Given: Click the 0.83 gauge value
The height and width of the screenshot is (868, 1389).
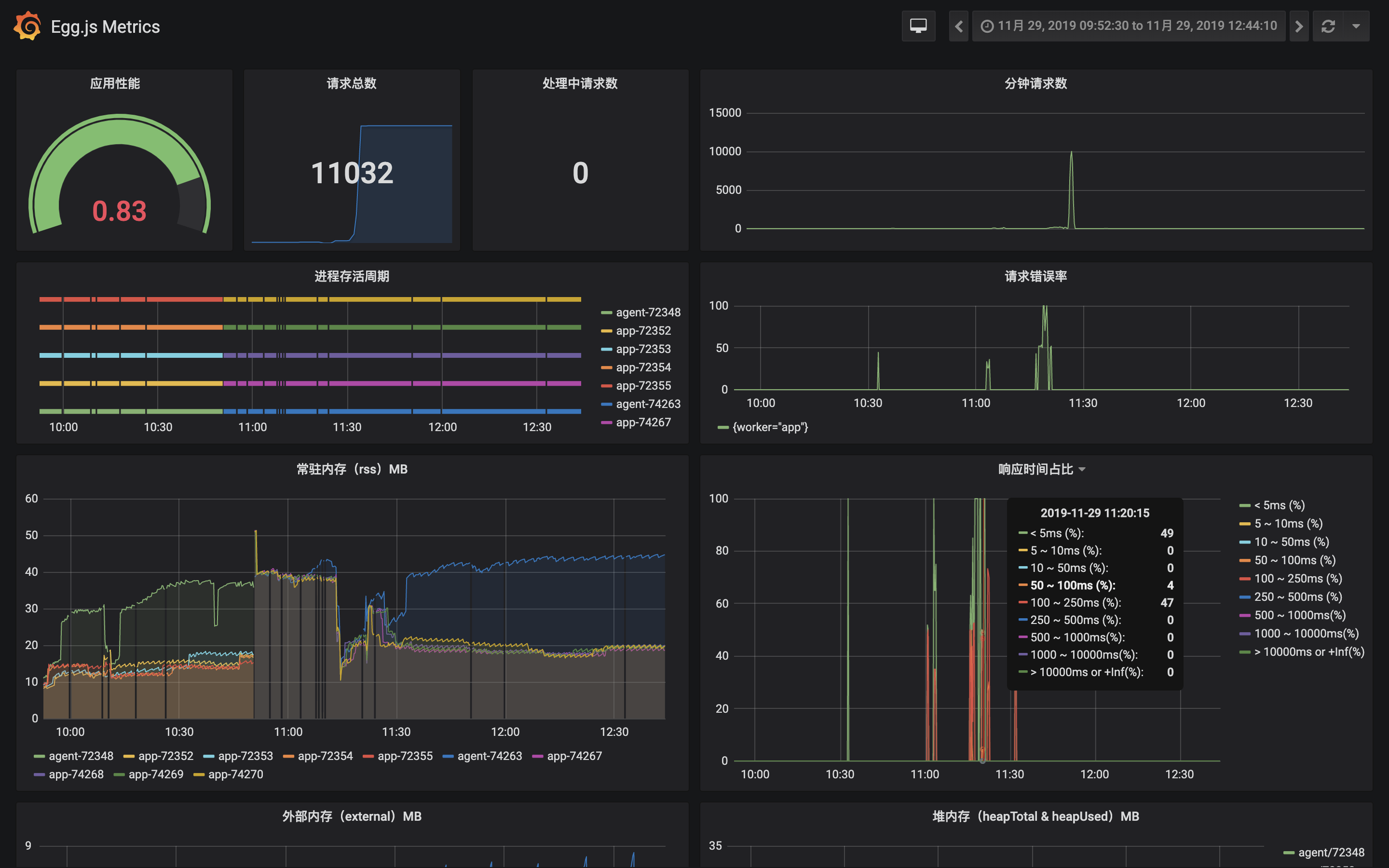Looking at the screenshot, I should coord(120,211).
